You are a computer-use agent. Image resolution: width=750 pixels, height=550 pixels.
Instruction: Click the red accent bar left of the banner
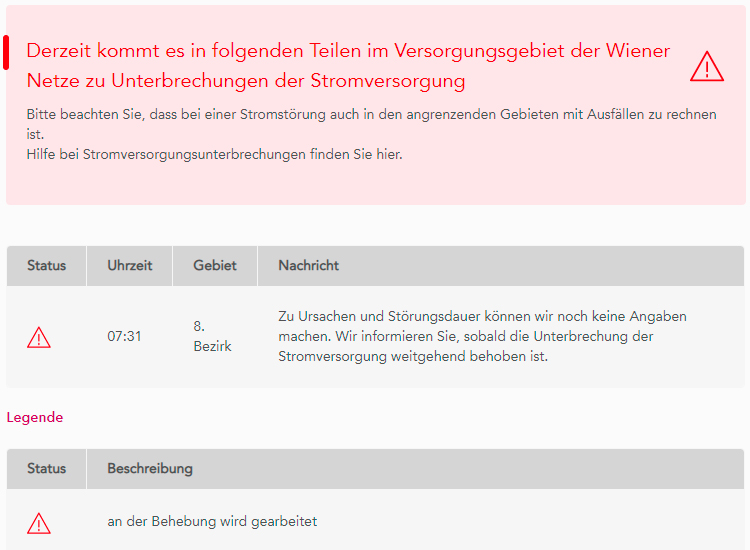[6, 52]
